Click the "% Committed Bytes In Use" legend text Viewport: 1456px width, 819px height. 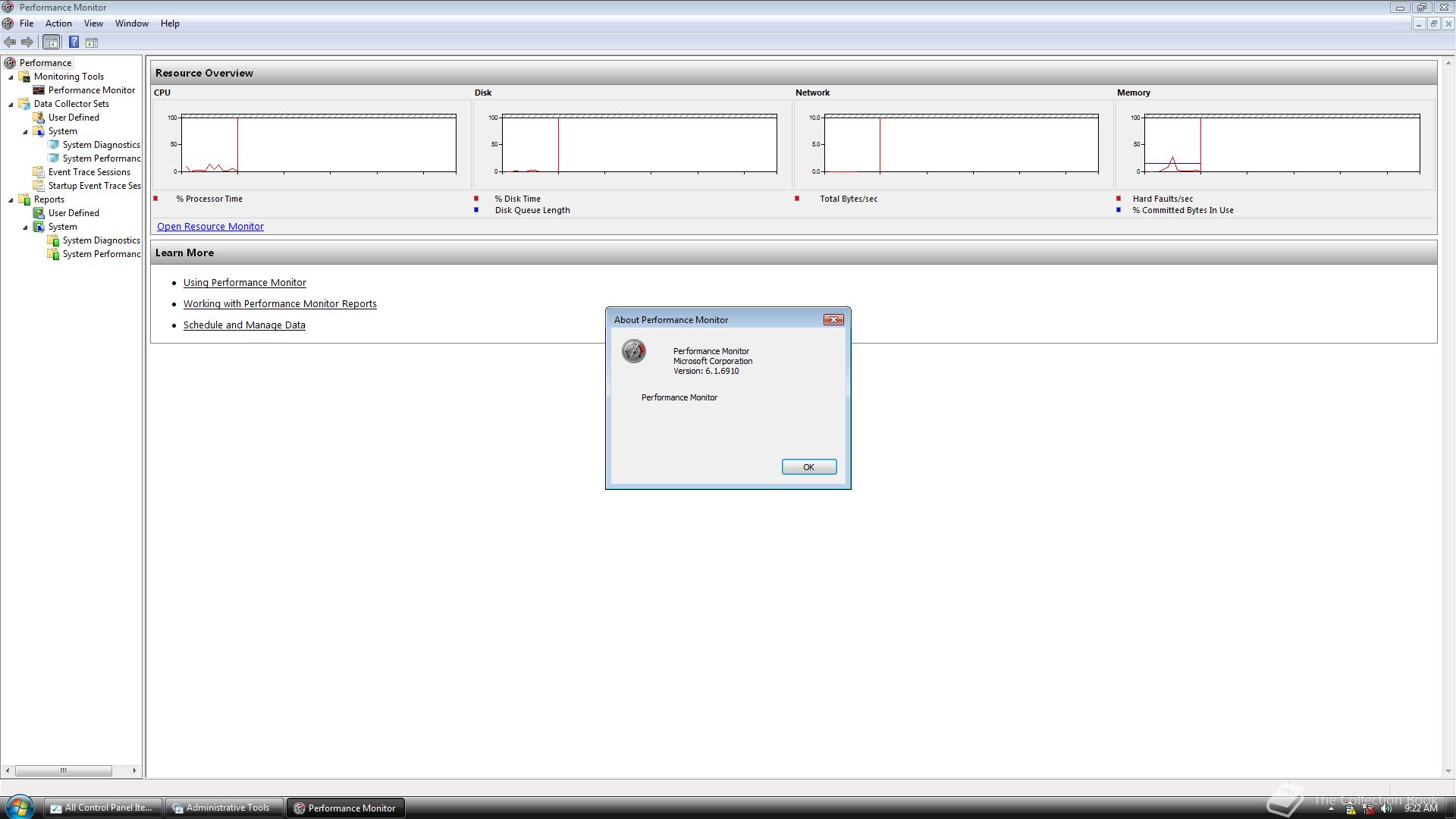1183,211
